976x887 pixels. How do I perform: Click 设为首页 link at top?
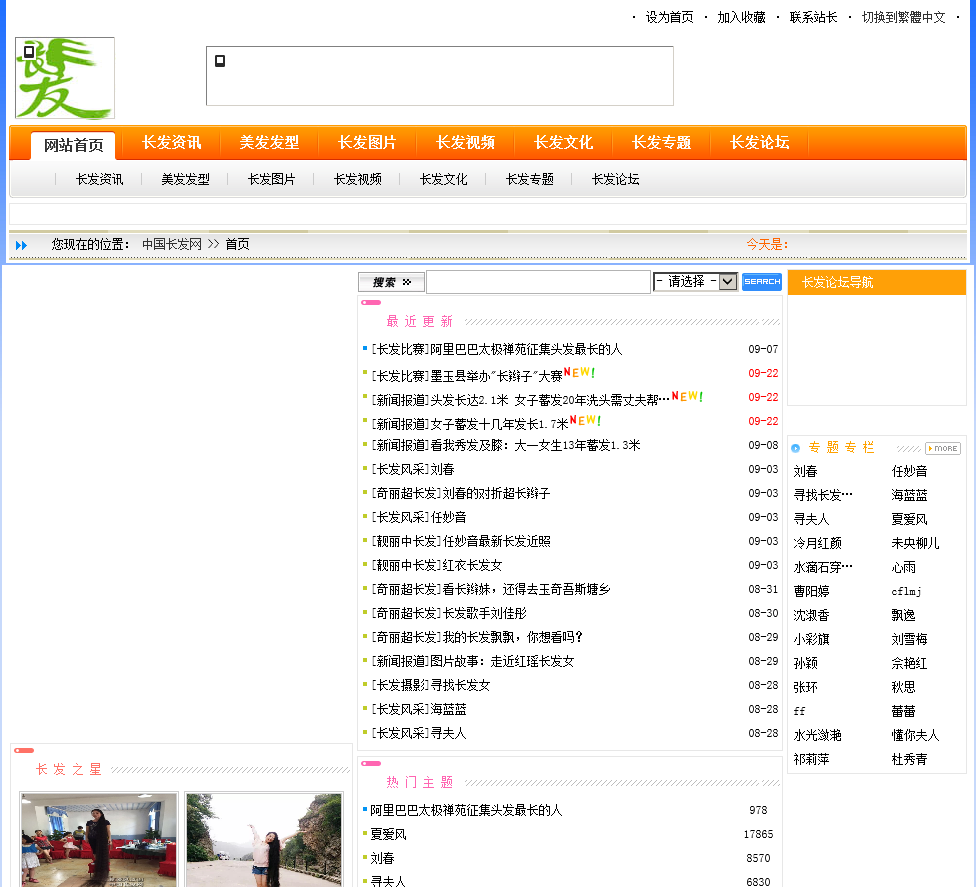(x=669, y=17)
